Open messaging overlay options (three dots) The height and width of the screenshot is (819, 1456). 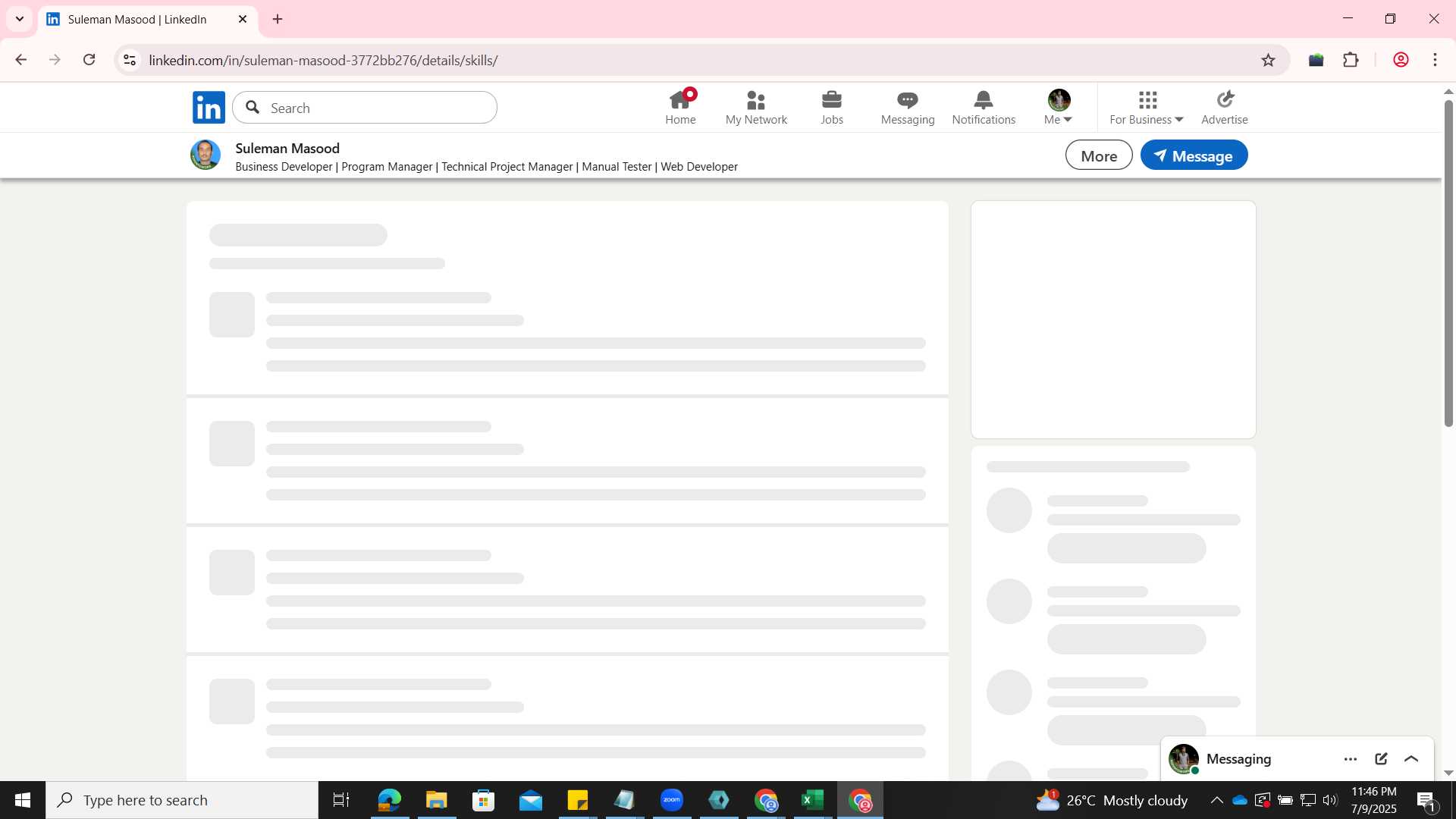click(1351, 759)
